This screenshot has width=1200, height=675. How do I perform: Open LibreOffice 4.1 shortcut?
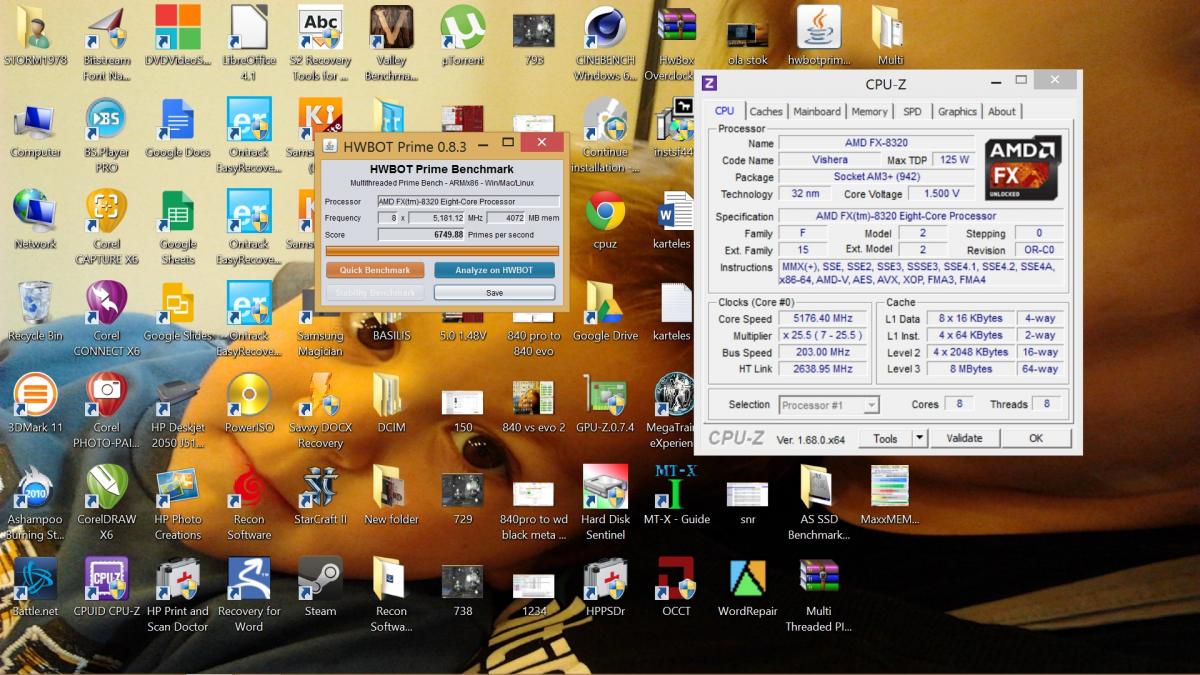[x=249, y=42]
